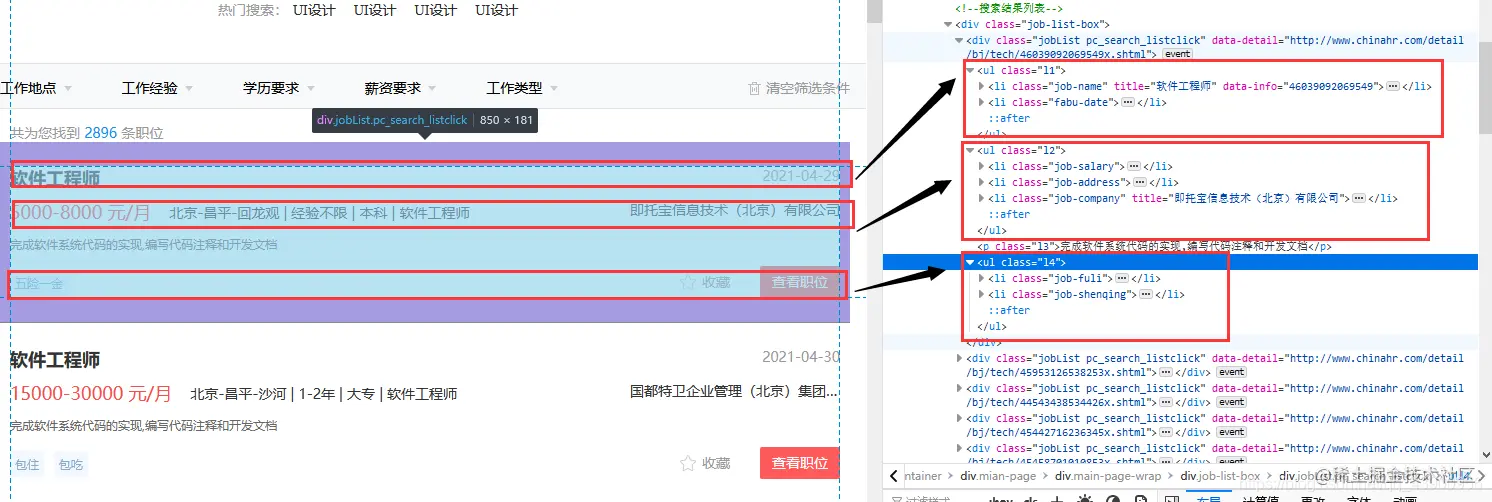Viewport: 1492px width, 502px height.
Task: Click the 包住 benefit tag
Action: point(27,464)
